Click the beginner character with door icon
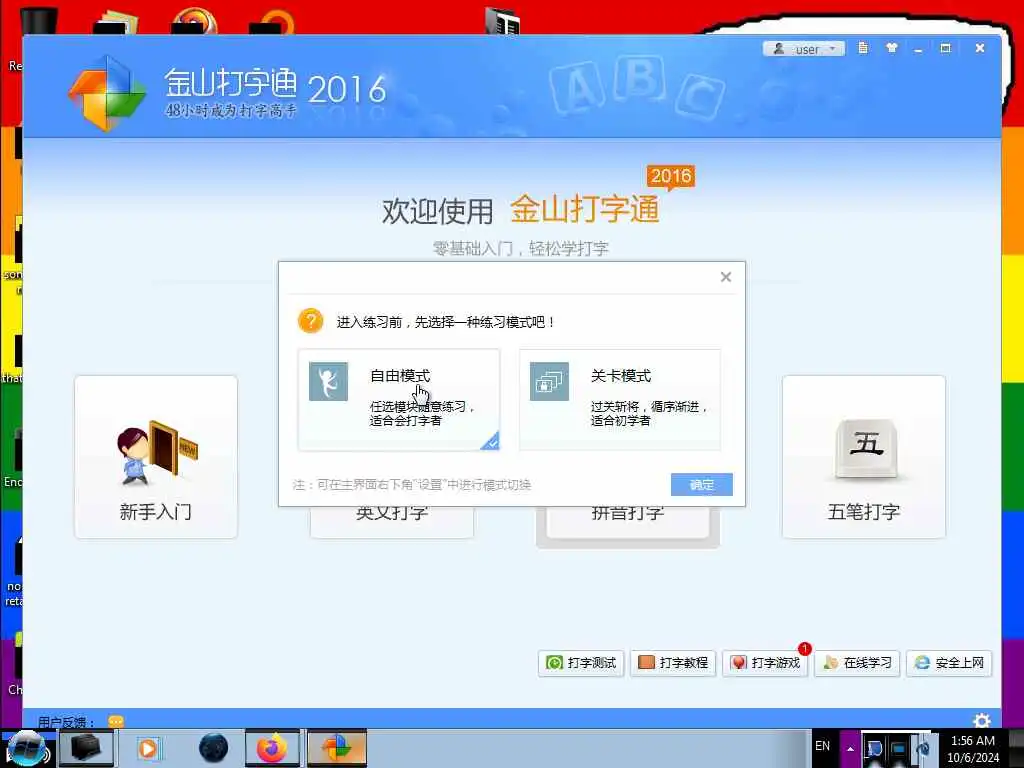Viewport: 1024px width, 768px height. pyautogui.click(x=157, y=454)
